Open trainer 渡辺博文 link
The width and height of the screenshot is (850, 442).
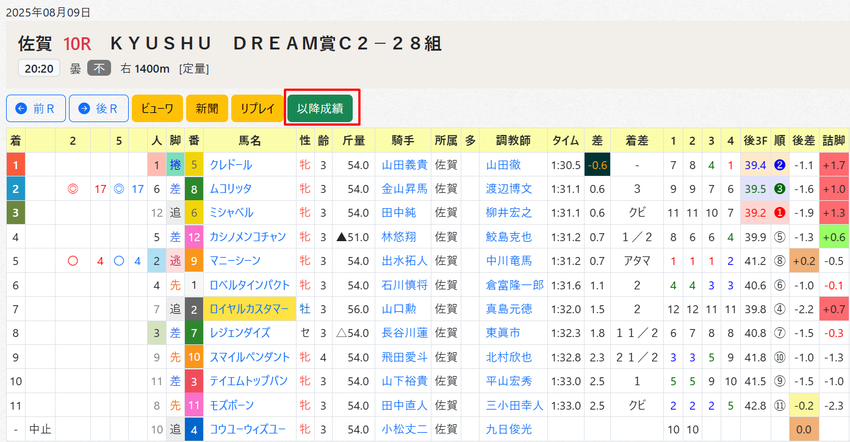tap(508, 189)
